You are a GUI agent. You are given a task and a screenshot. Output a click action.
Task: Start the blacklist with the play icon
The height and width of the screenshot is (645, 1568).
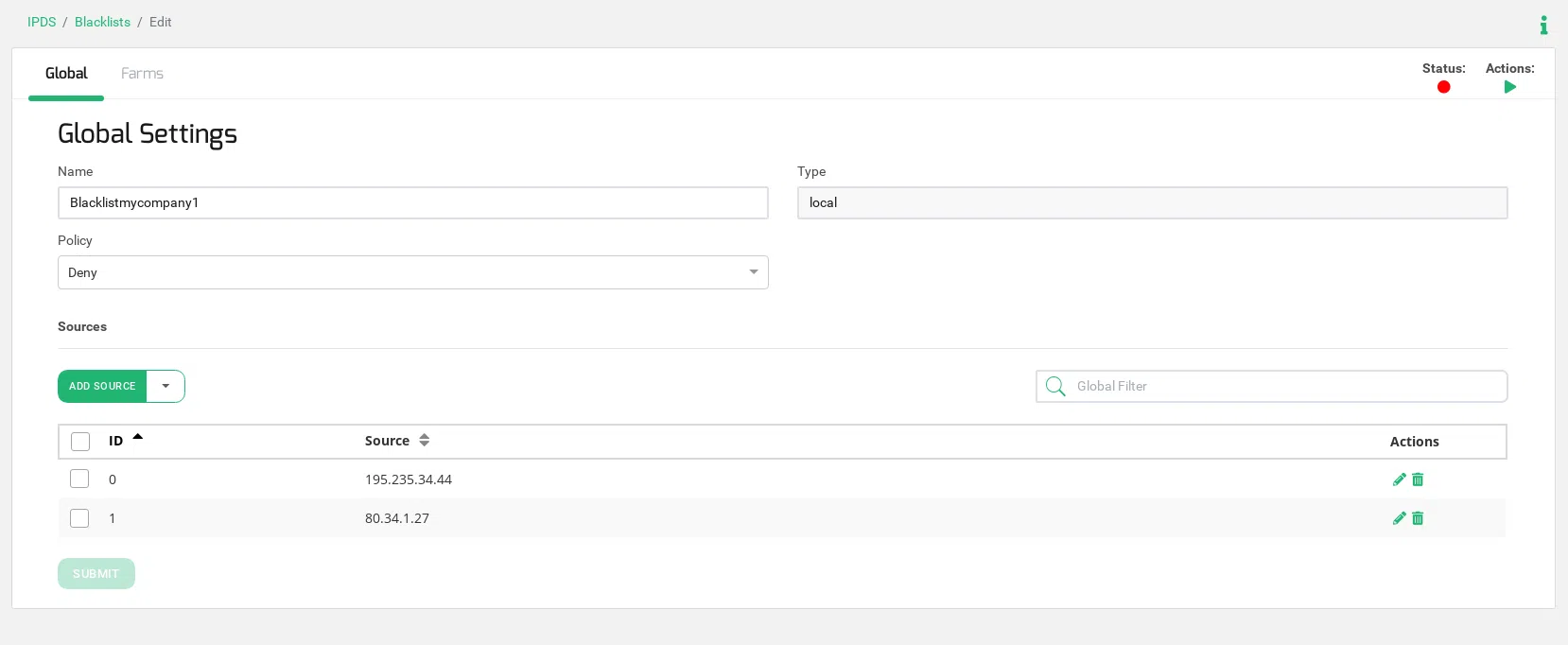pyautogui.click(x=1509, y=87)
